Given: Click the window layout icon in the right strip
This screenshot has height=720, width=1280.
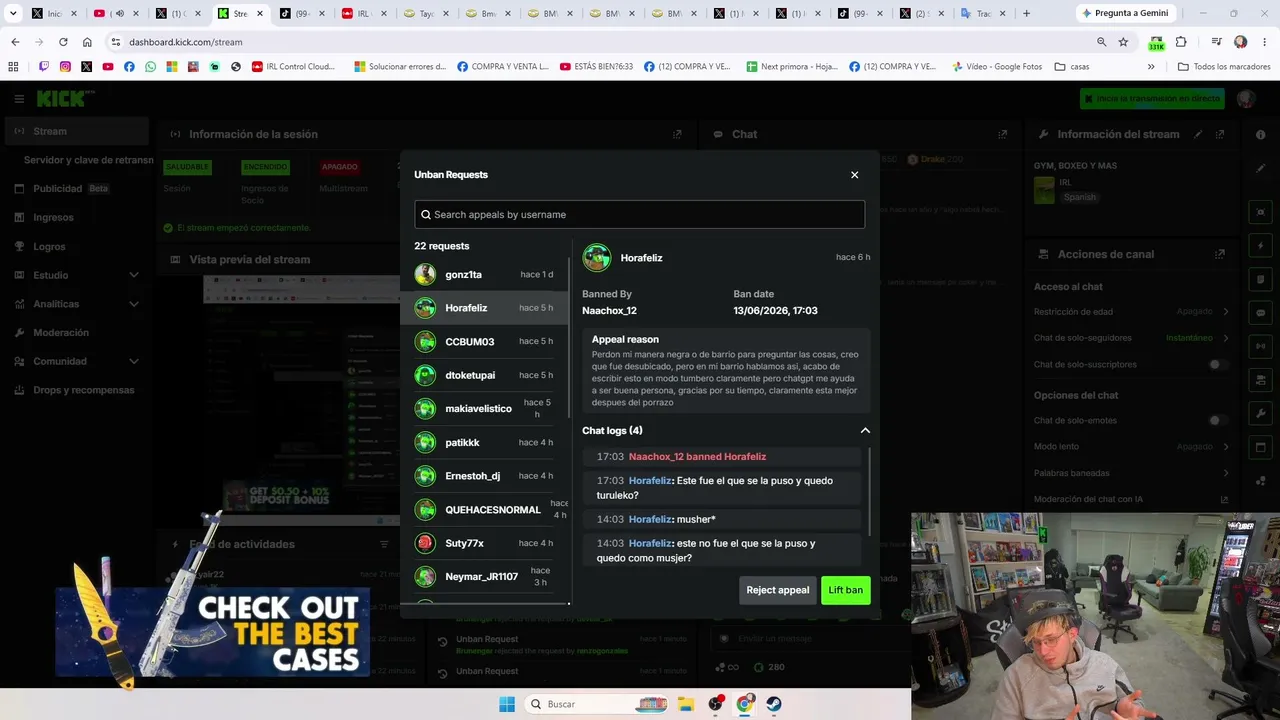Looking at the screenshot, I should point(1260,447).
